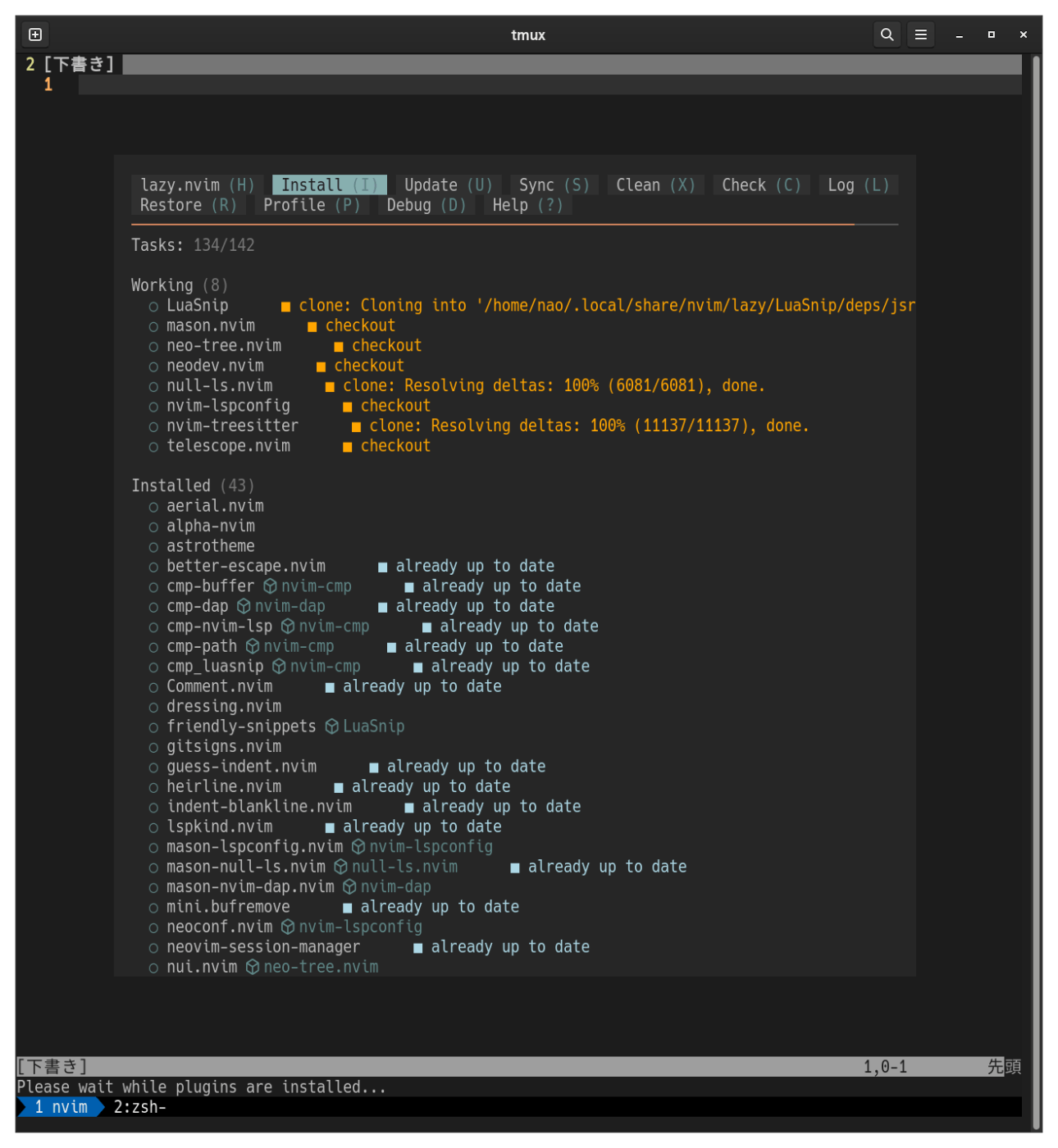Image resolution: width=1058 pixels, height=1148 pixels.
Task: Click 'Please wait while plugins are installed...' message
Action: click(202, 1087)
